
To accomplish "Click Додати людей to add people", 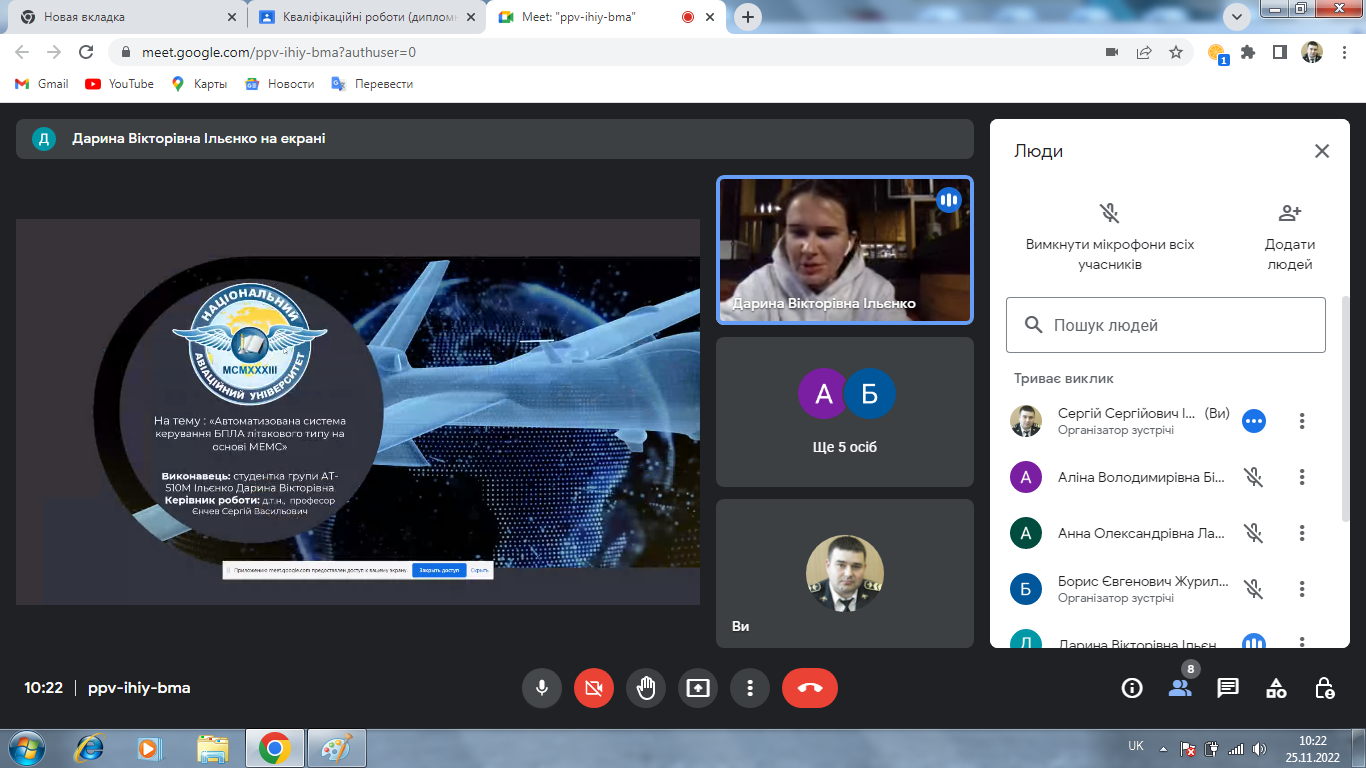I will (1290, 237).
